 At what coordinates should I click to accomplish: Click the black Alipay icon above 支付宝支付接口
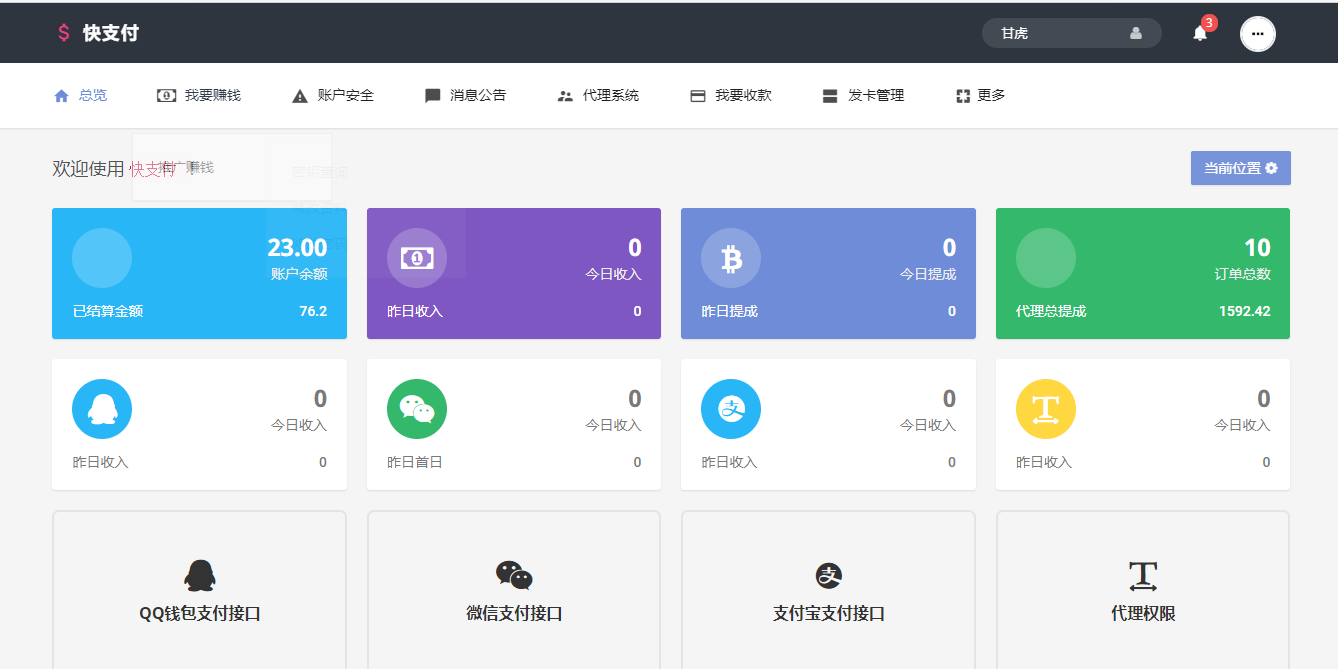[x=829, y=575]
